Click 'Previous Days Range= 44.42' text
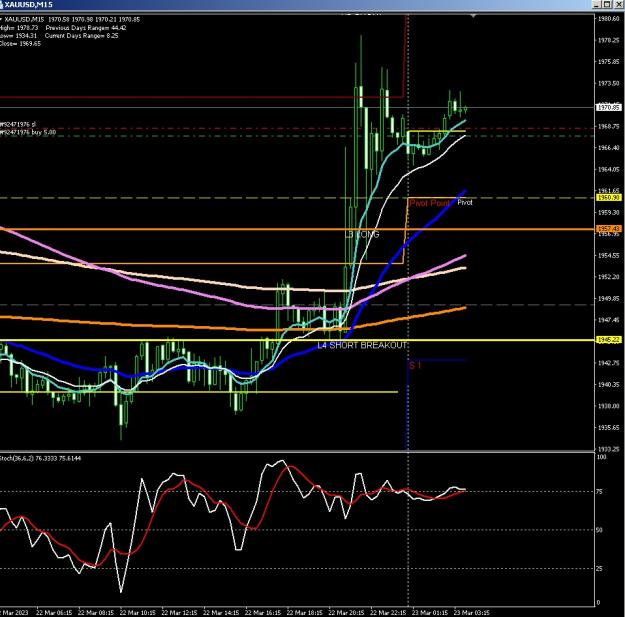625x617 pixels. (x=86, y=28)
